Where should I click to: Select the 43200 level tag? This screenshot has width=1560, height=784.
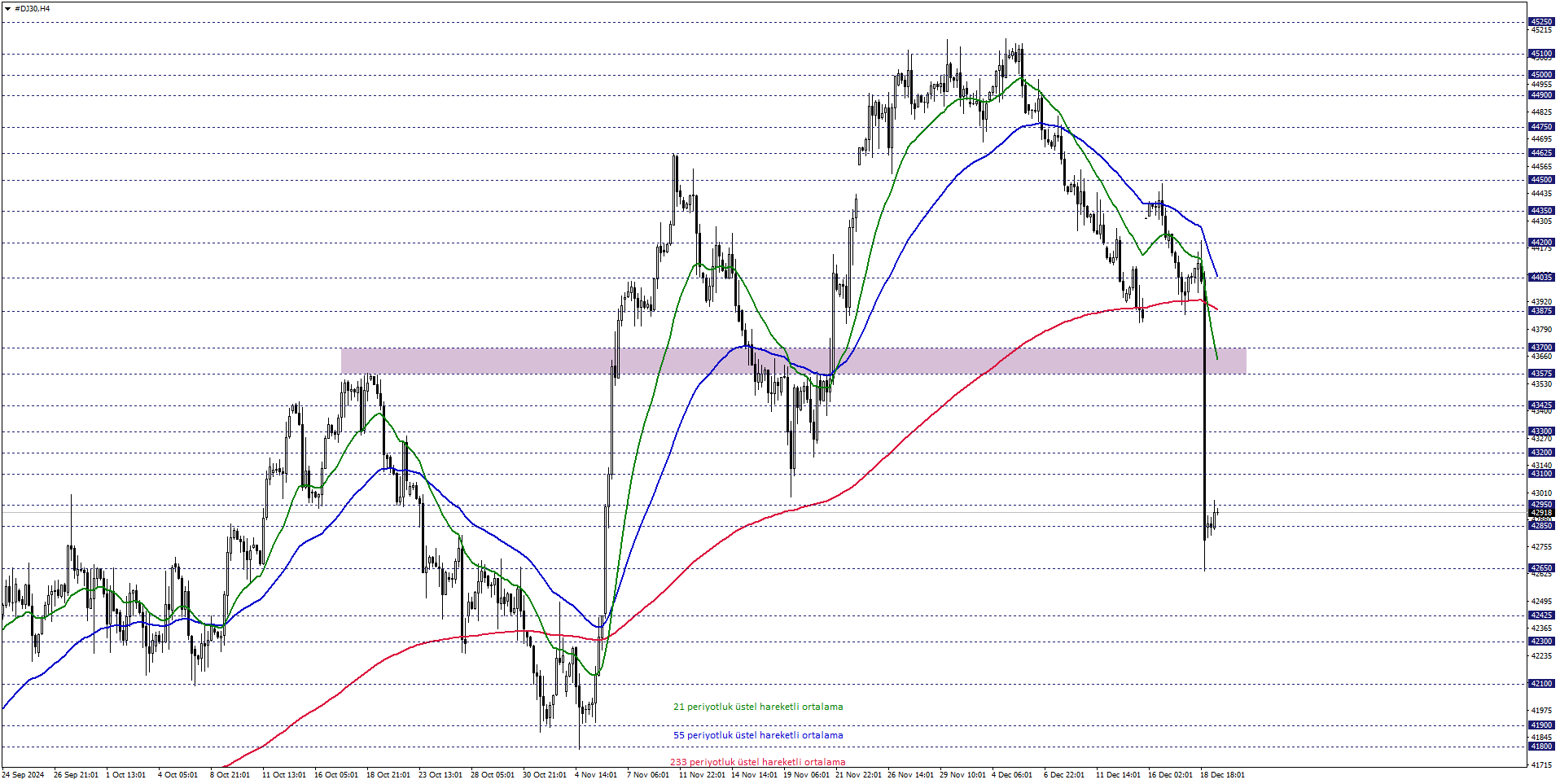[1541, 453]
